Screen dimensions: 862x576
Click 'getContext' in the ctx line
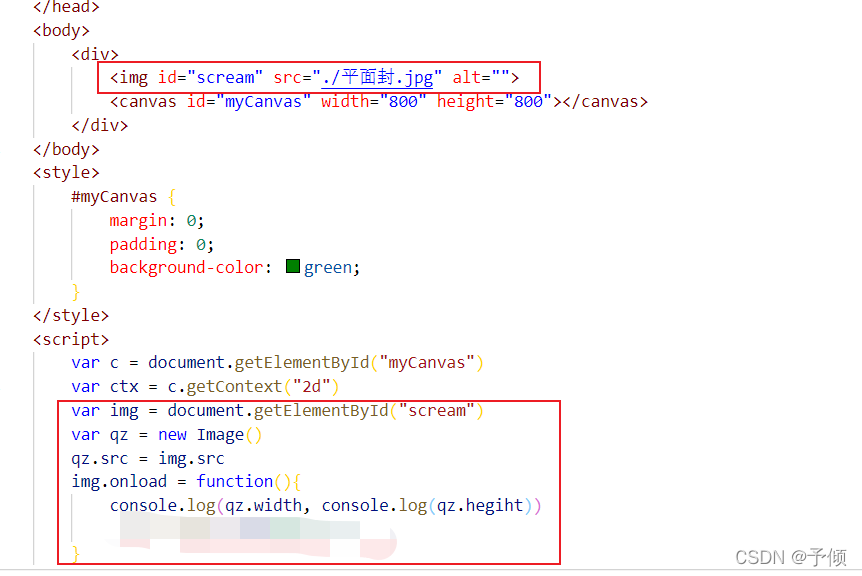(x=234, y=386)
